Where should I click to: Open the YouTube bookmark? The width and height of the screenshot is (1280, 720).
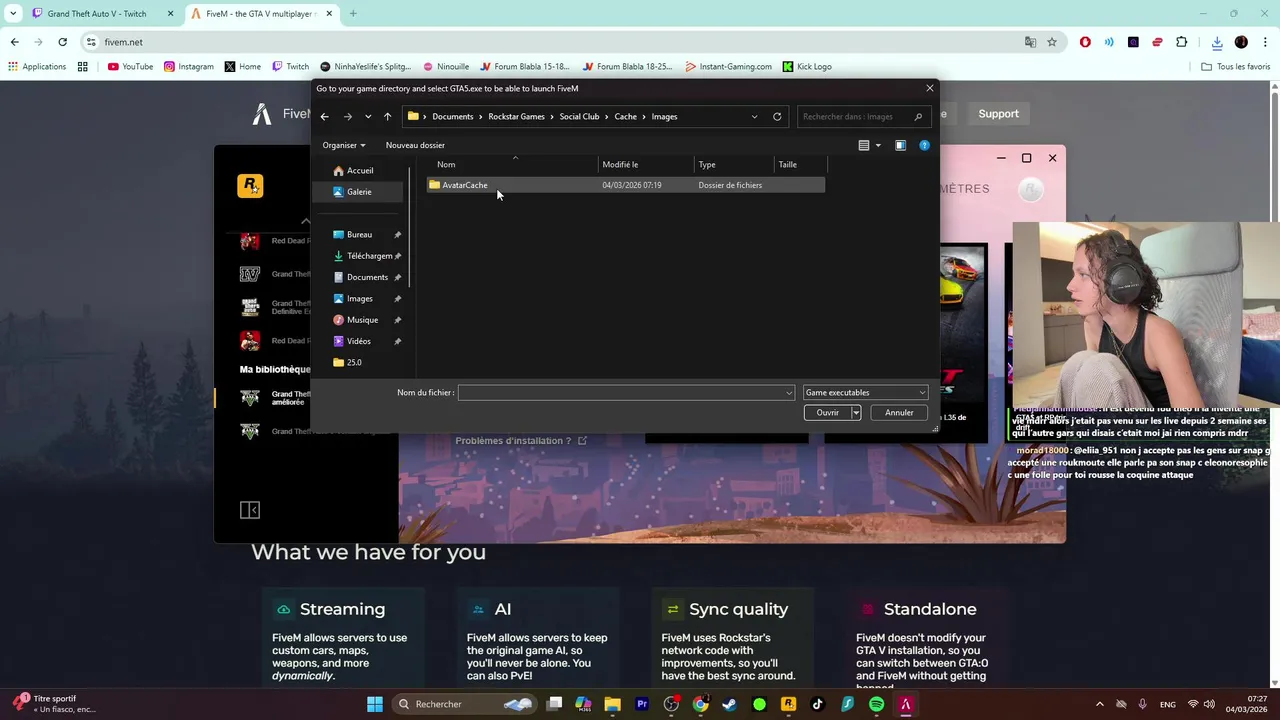pyautogui.click(x=130, y=67)
